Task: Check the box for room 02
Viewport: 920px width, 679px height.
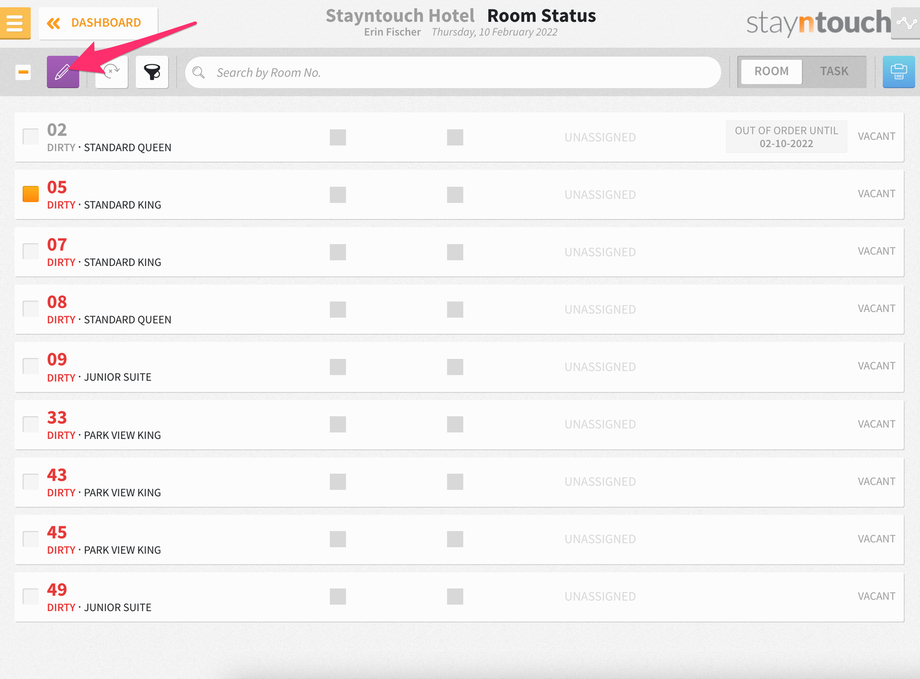Action: click(x=31, y=136)
